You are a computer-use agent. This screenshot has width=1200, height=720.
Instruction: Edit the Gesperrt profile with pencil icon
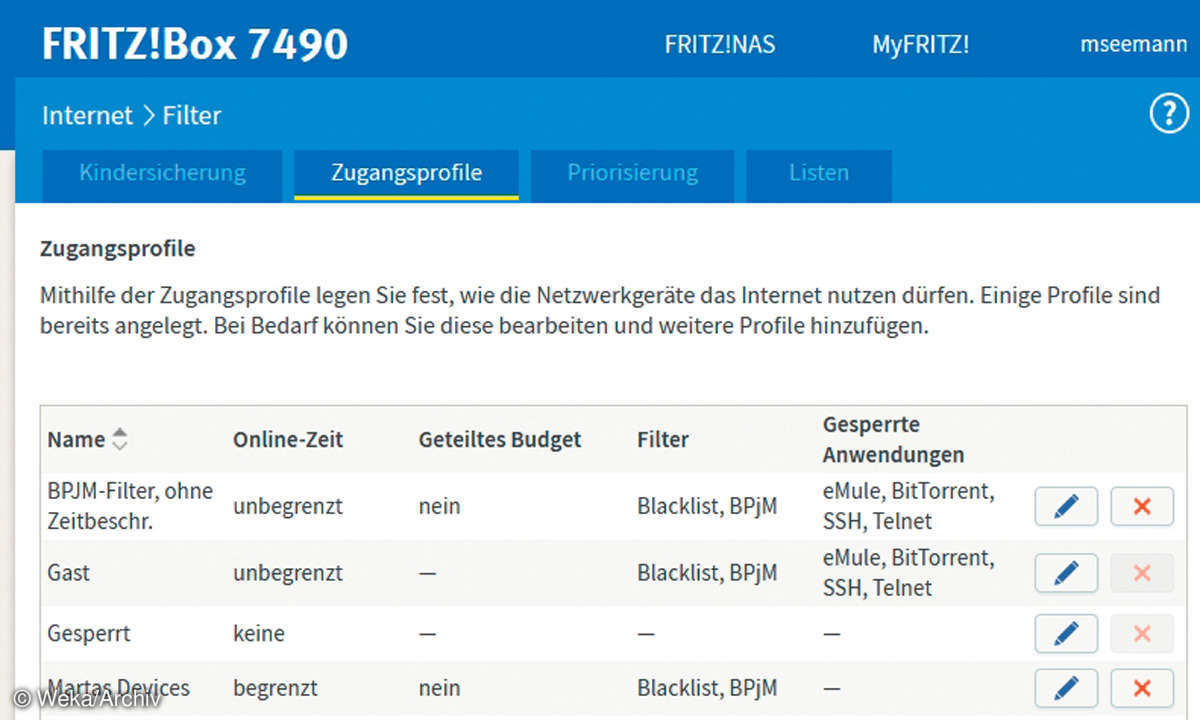(1066, 633)
